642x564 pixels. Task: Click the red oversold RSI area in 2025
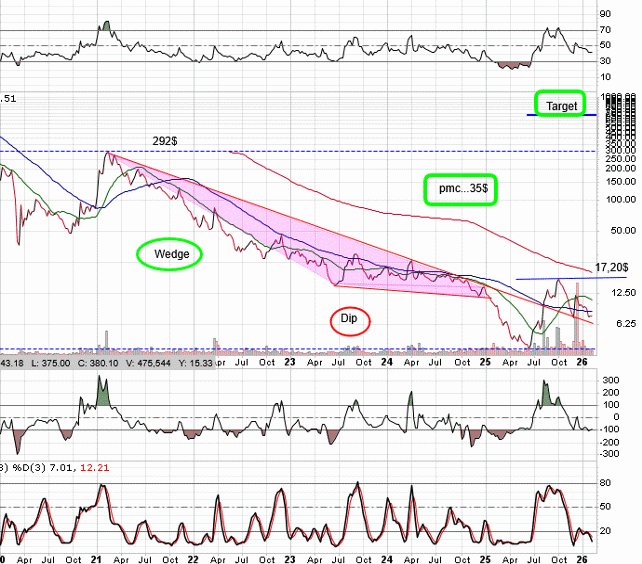point(513,65)
